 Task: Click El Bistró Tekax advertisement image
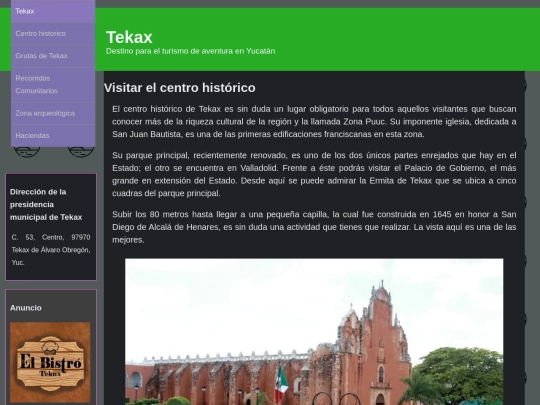pyautogui.click(x=50, y=362)
